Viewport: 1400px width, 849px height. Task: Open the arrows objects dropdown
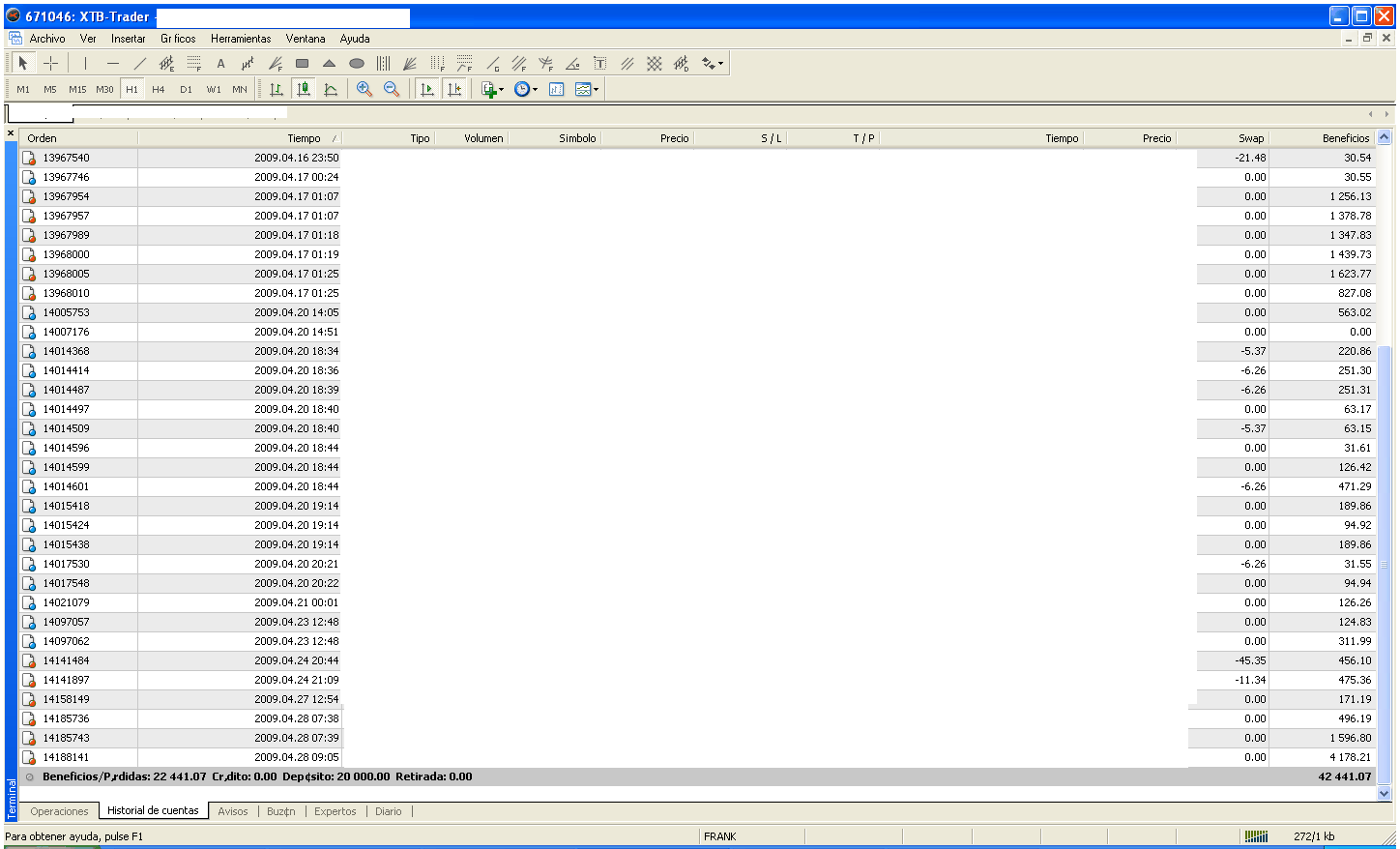713,64
